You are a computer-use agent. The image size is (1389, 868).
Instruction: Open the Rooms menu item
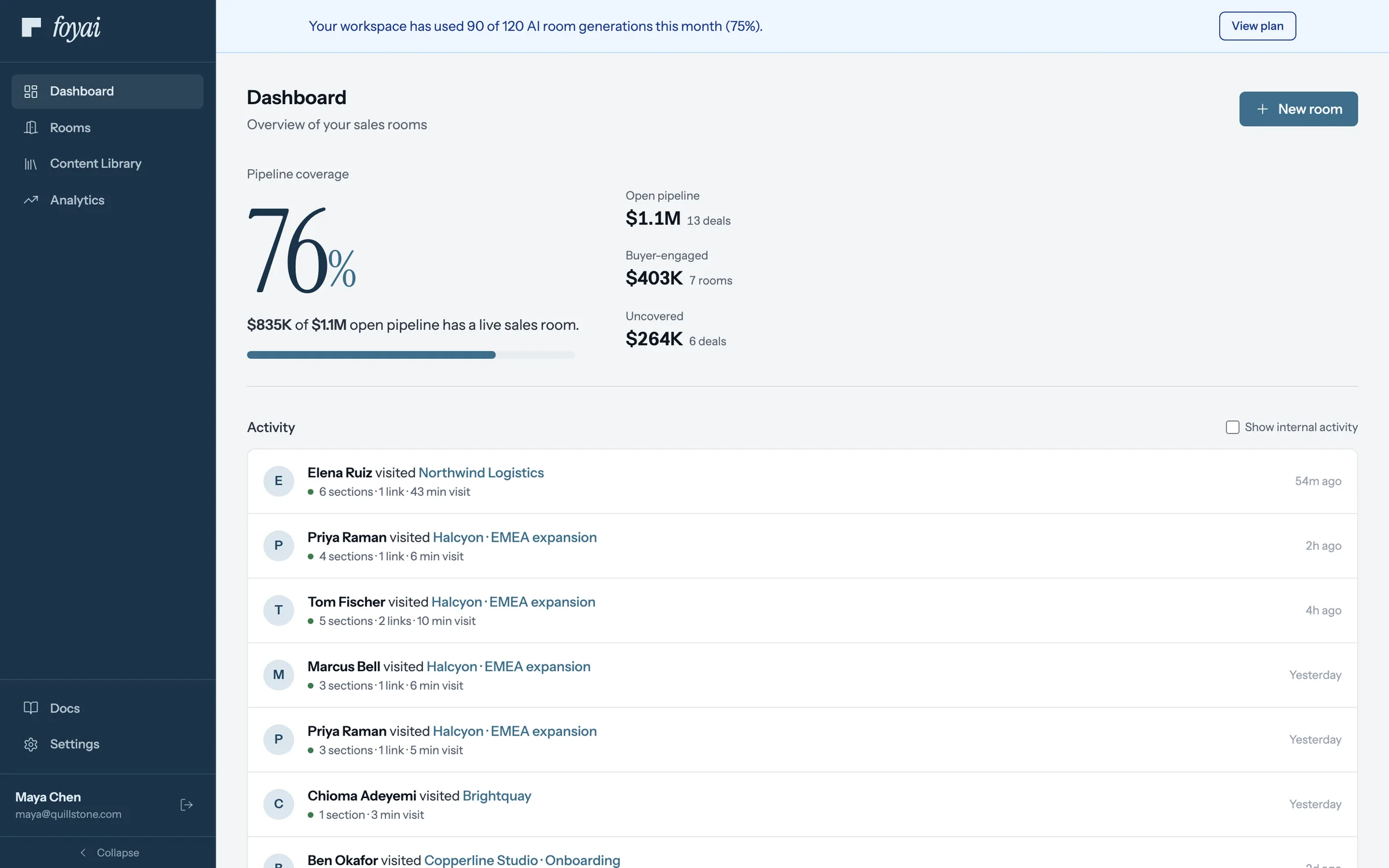pos(108,127)
